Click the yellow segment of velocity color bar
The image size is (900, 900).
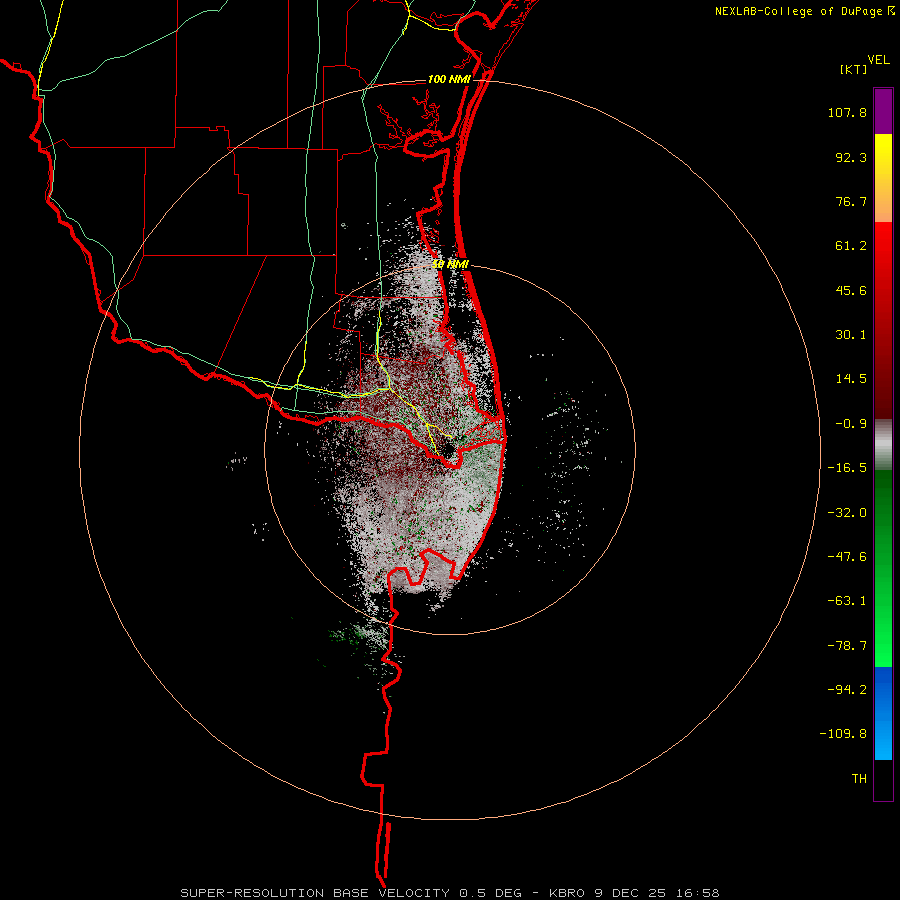[883, 178]
